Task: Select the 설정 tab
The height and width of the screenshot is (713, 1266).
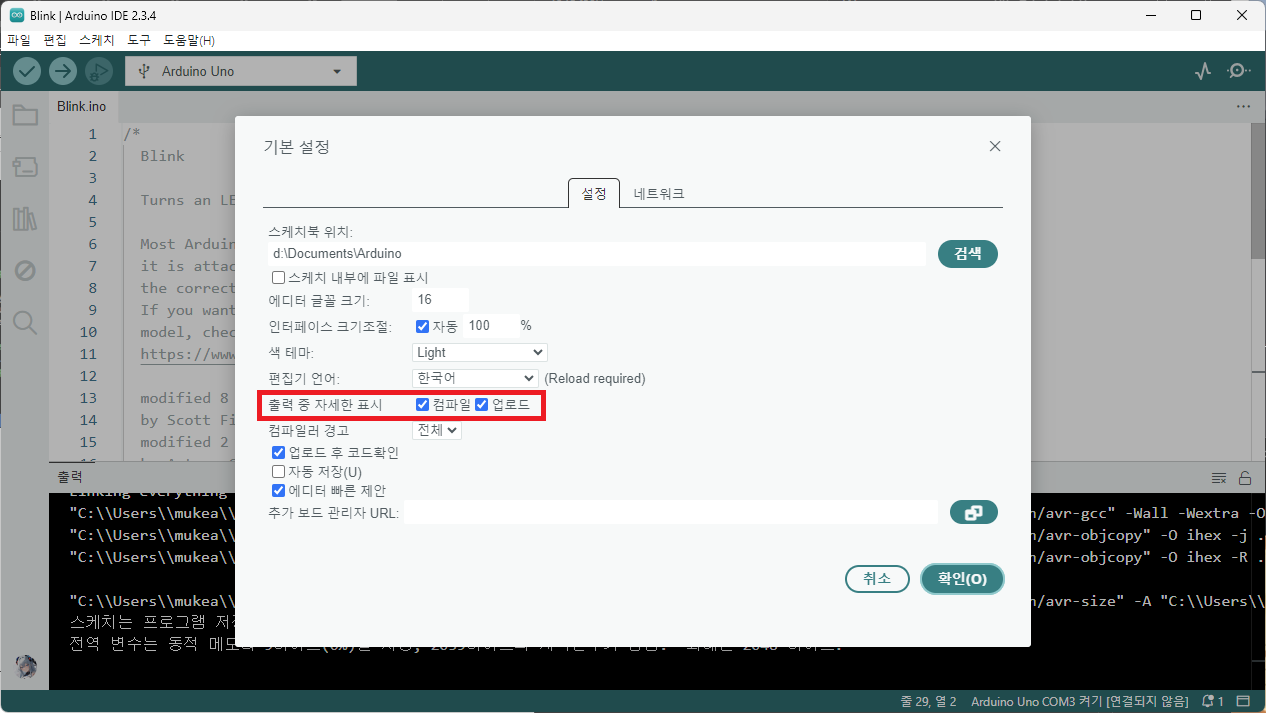Action: [x=594, y=193]
